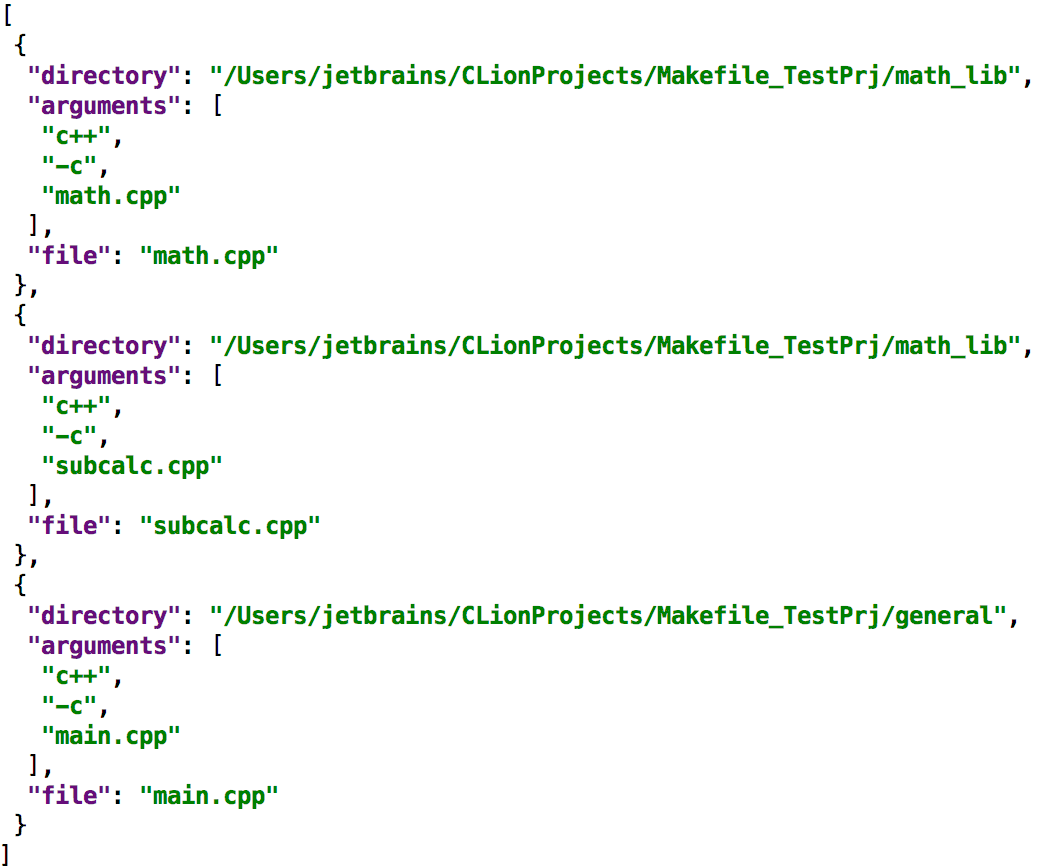Click the second "arguments" key
The height and width of the screenshot is (867, 1050).
(x=104, y=376)
